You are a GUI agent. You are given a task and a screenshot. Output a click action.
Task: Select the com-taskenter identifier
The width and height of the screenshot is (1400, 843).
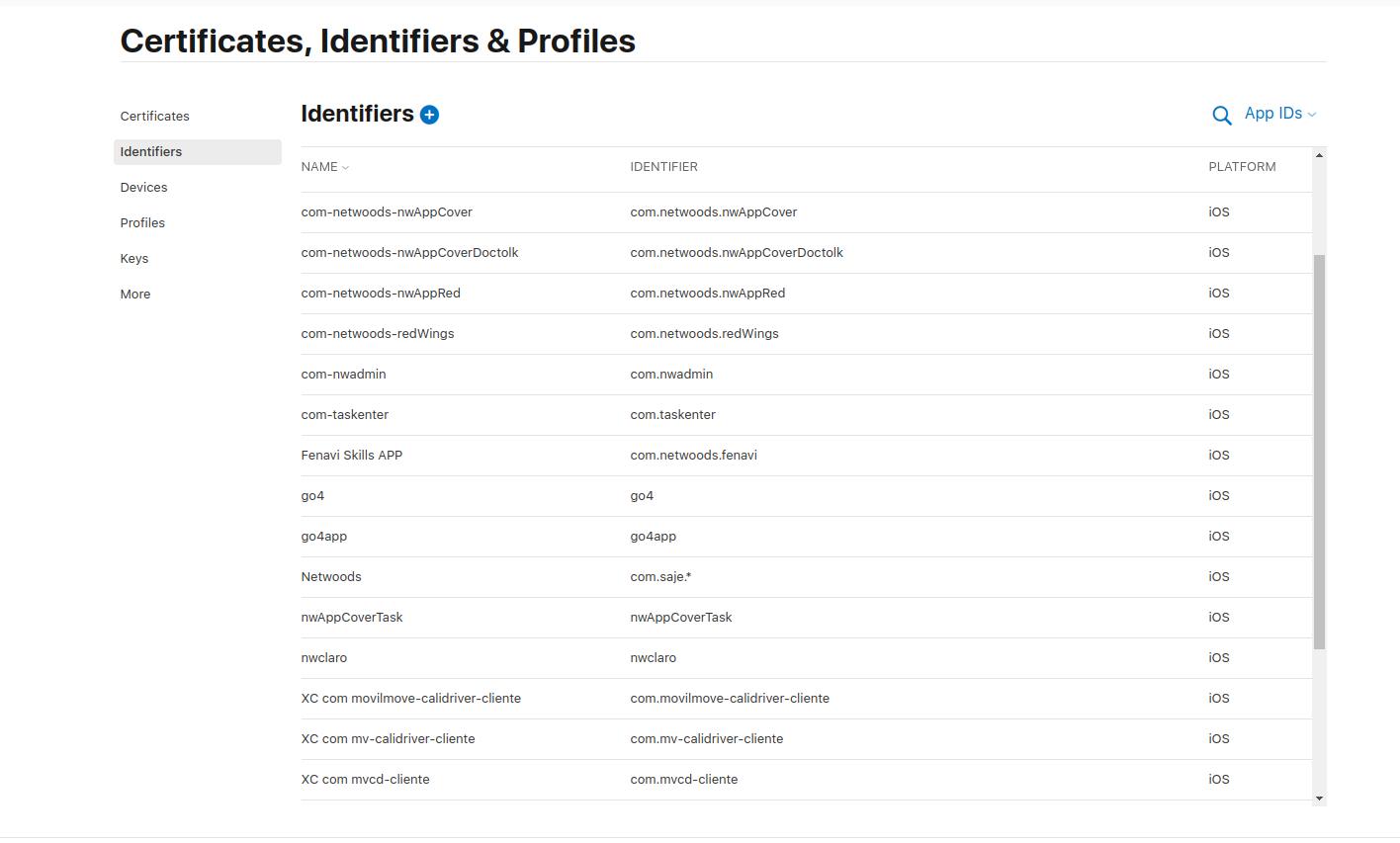806,415
